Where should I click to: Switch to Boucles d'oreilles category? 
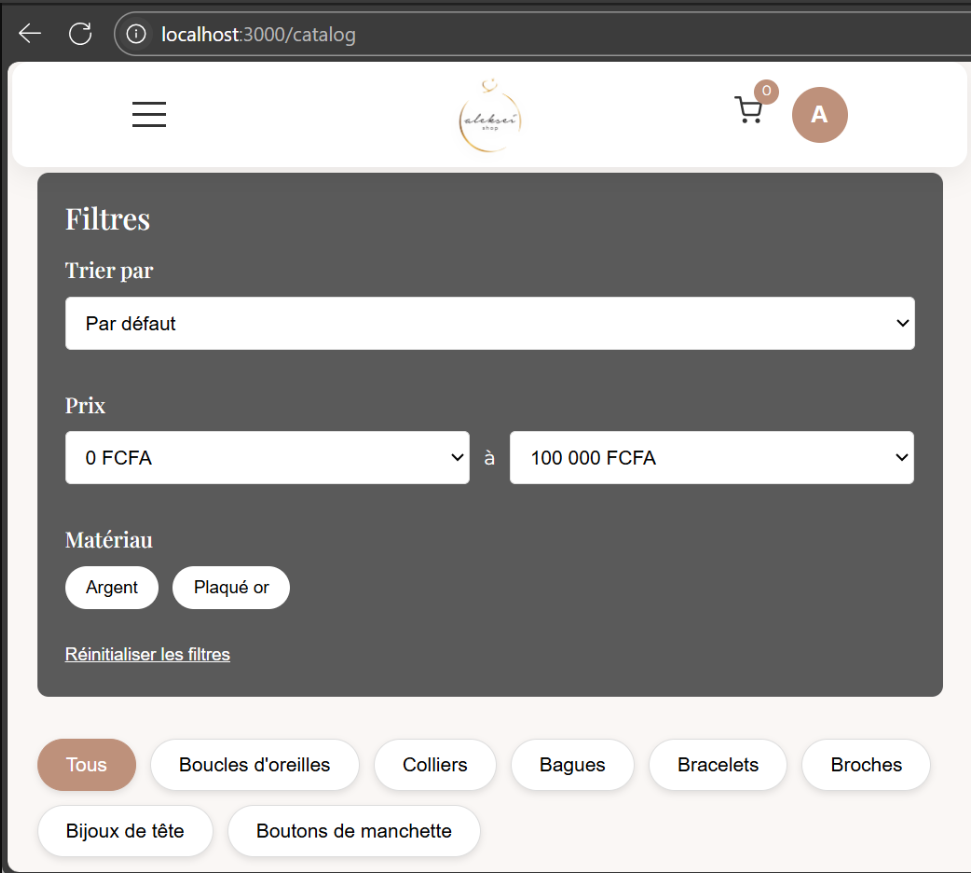coord(254,765)
